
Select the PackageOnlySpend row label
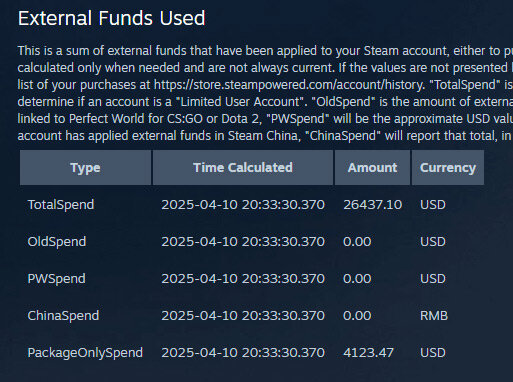(x=85, y=353)
